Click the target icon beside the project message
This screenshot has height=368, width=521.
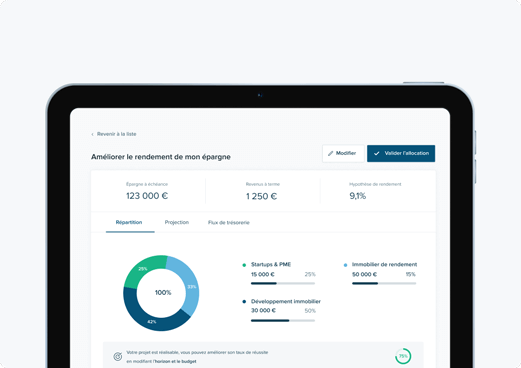point(117,356)
